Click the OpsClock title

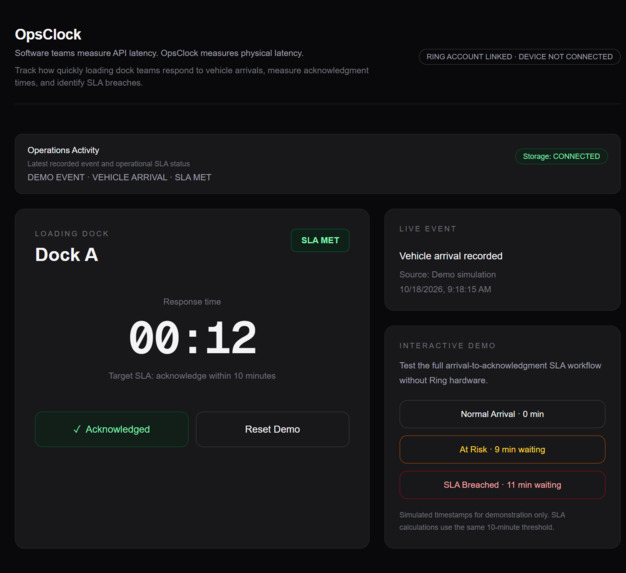[x=48, y=34]
